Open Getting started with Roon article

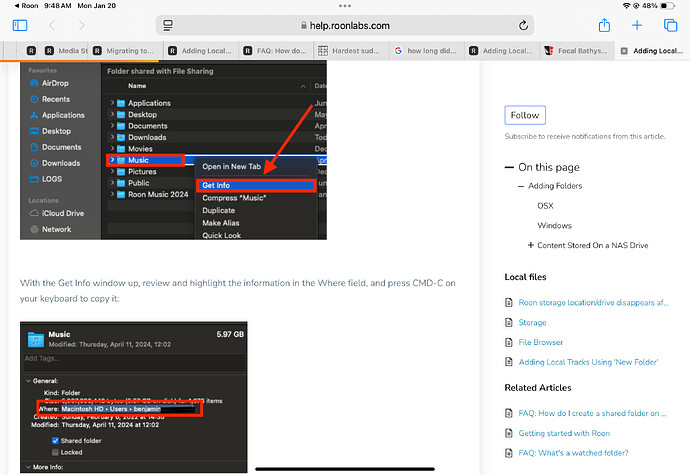(x=564, y=433)
